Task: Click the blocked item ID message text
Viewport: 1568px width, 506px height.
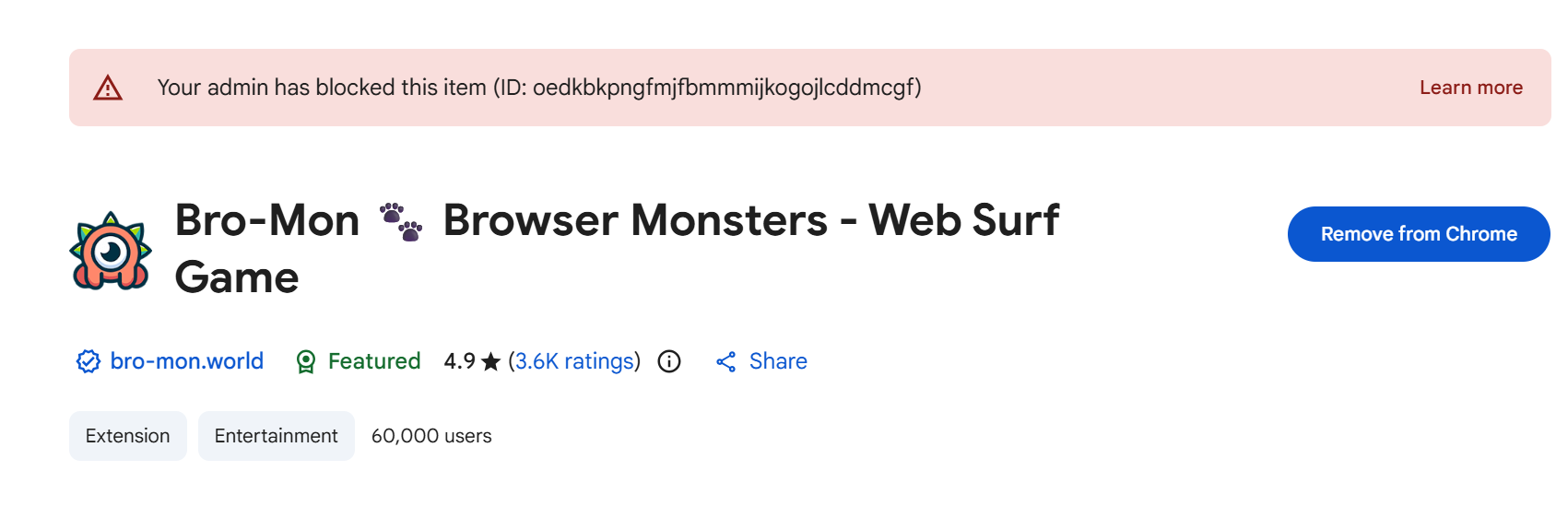Action: click(539, 88)
